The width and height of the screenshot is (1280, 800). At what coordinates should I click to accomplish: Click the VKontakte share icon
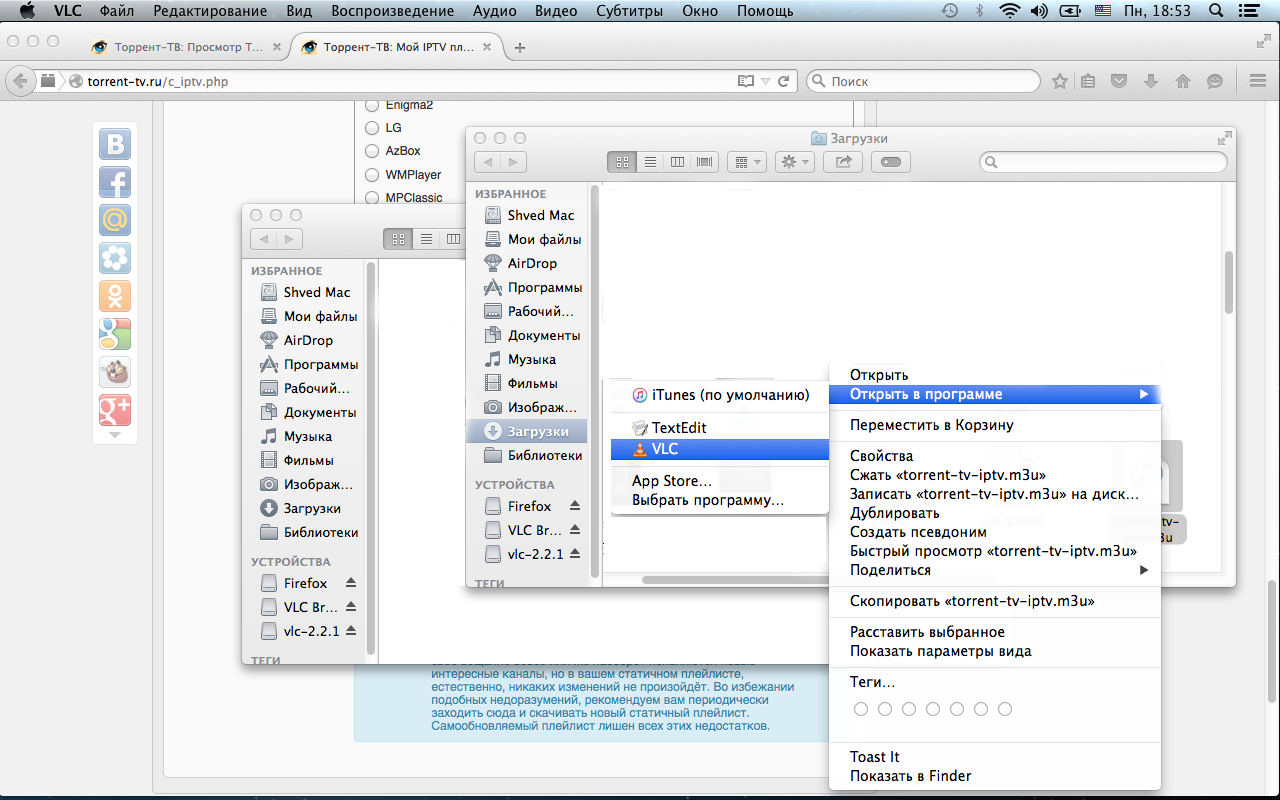click(115, 144)
